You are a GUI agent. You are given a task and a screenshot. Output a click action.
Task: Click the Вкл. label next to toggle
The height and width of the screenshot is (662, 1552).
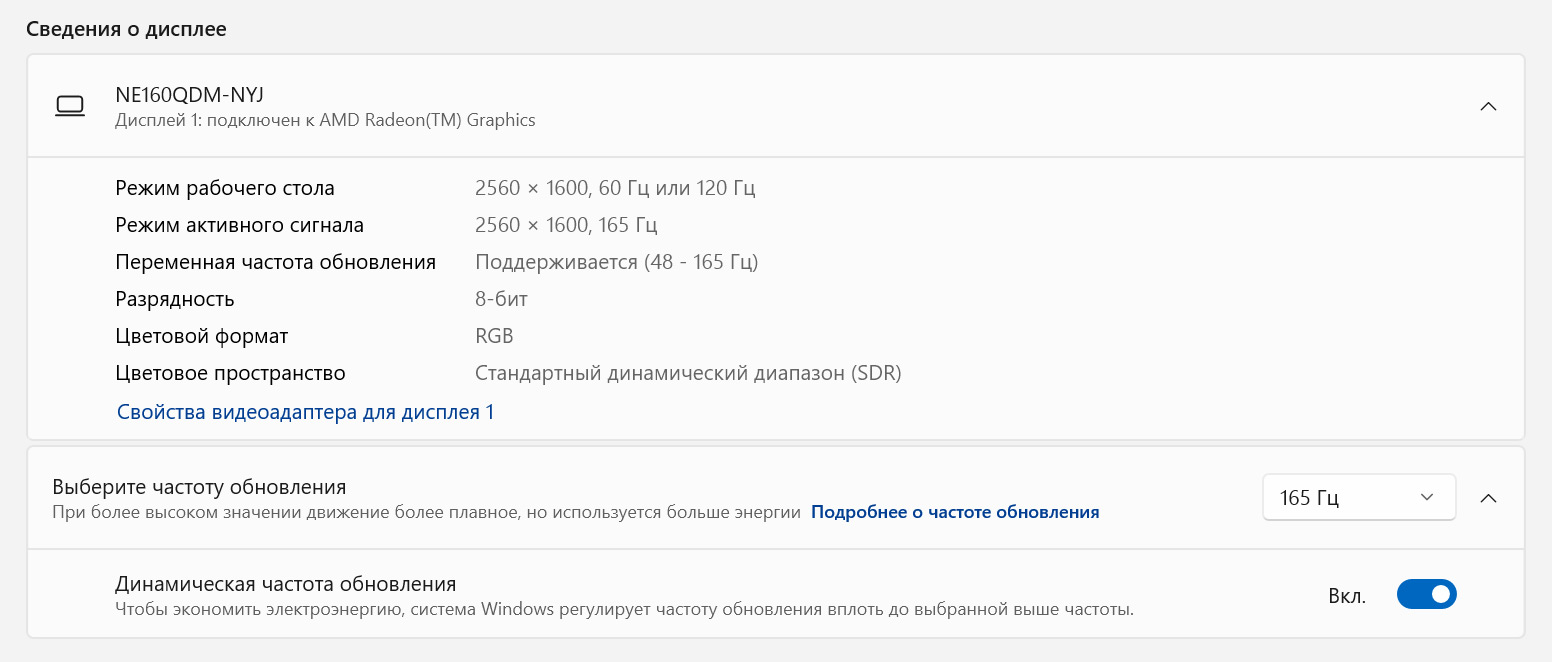[1346, 596]
